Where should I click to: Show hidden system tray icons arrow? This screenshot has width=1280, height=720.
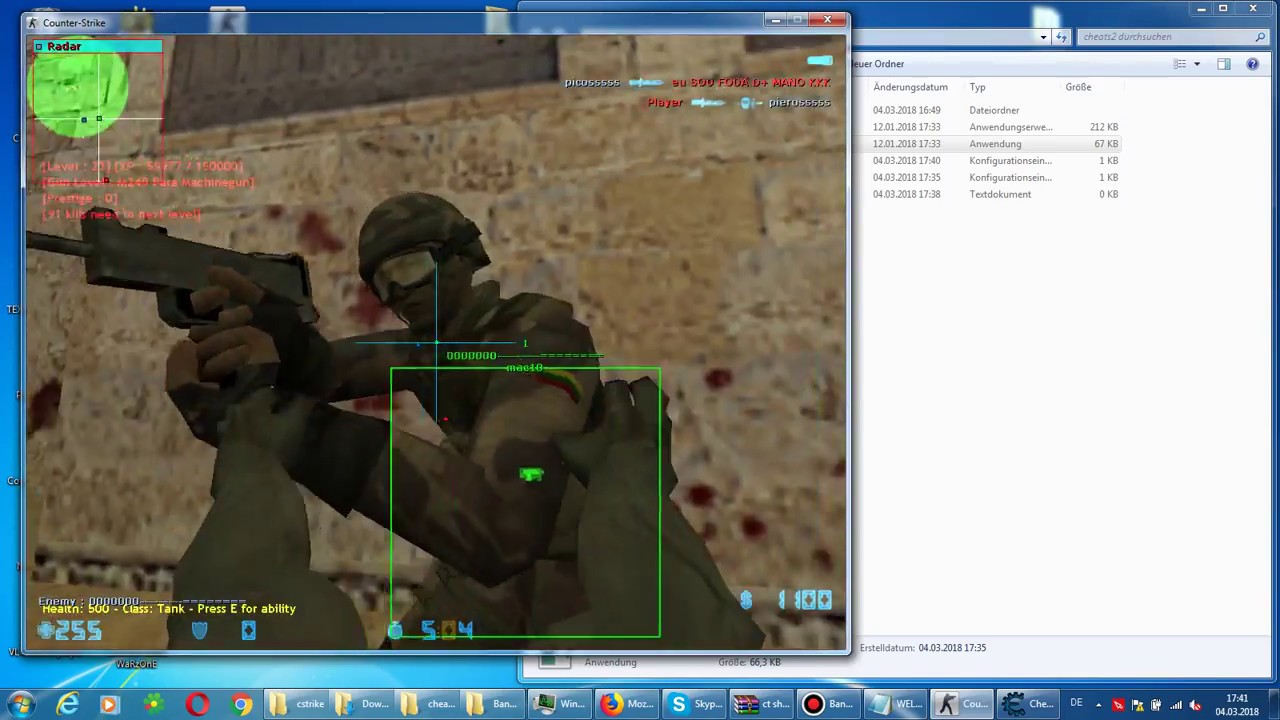click(1098, 704)
